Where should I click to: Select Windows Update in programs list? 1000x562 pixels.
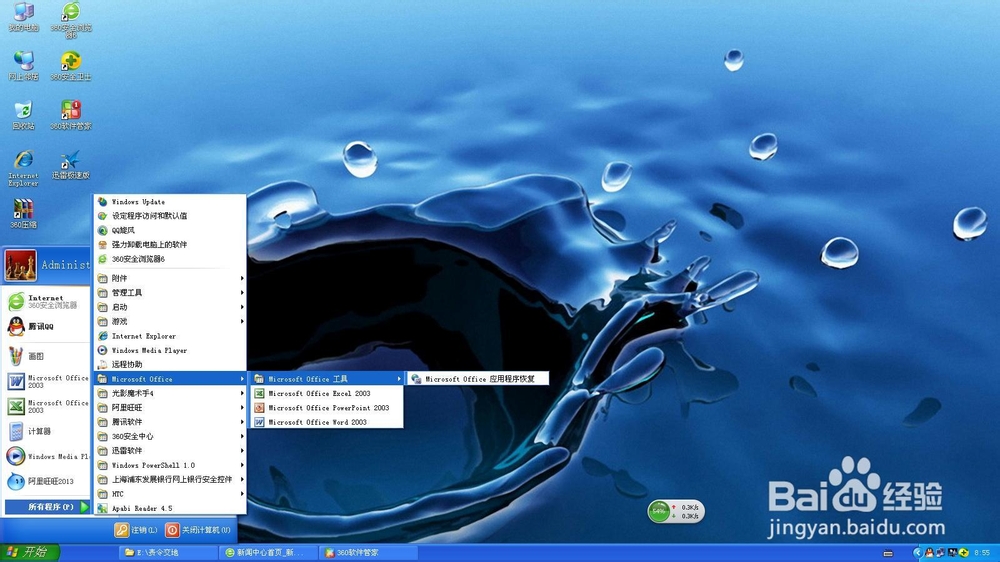coord(170,202)
